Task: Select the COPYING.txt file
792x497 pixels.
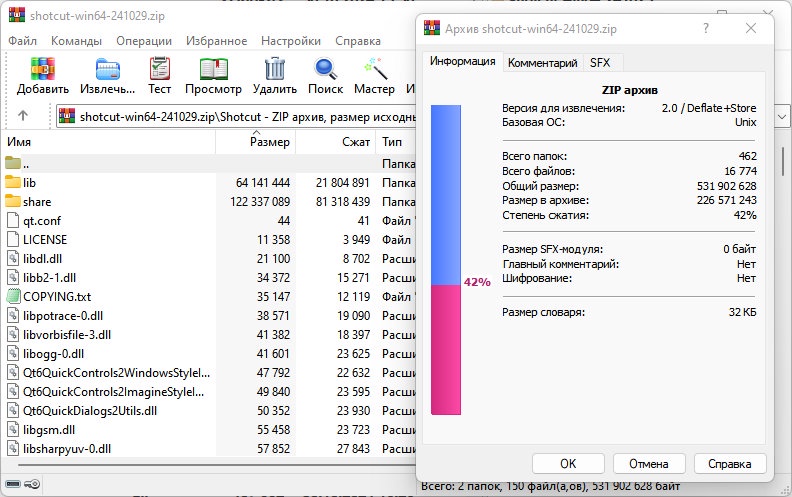Action: (56, 296)
